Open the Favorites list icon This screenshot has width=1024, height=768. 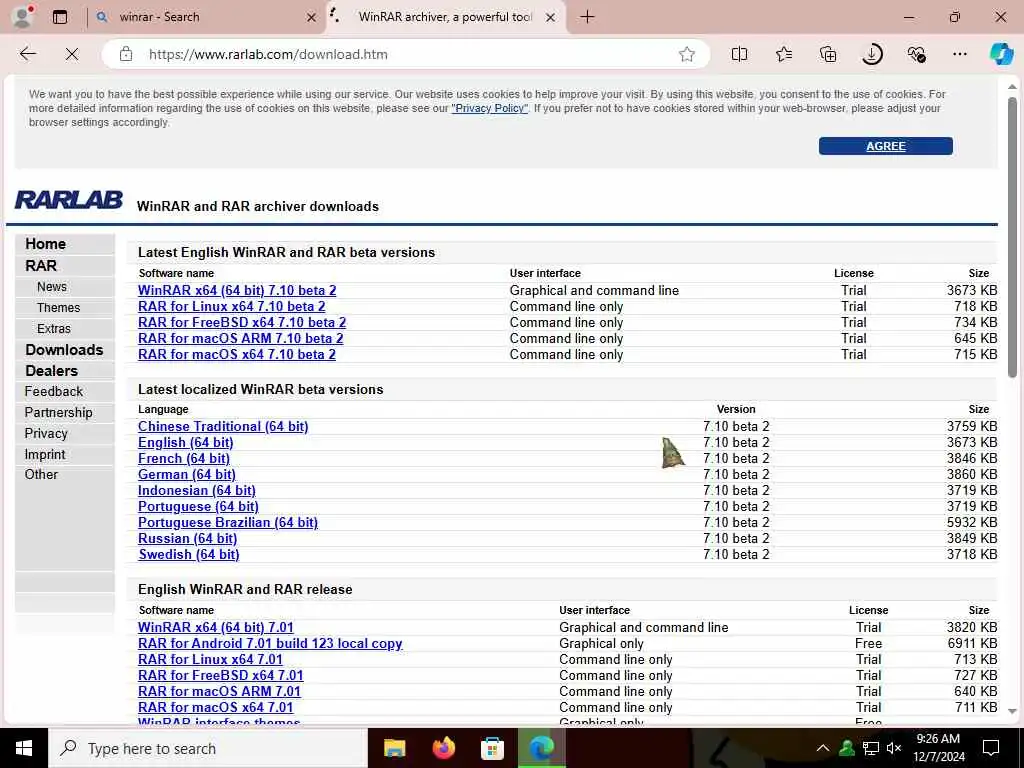pos(784,54)
